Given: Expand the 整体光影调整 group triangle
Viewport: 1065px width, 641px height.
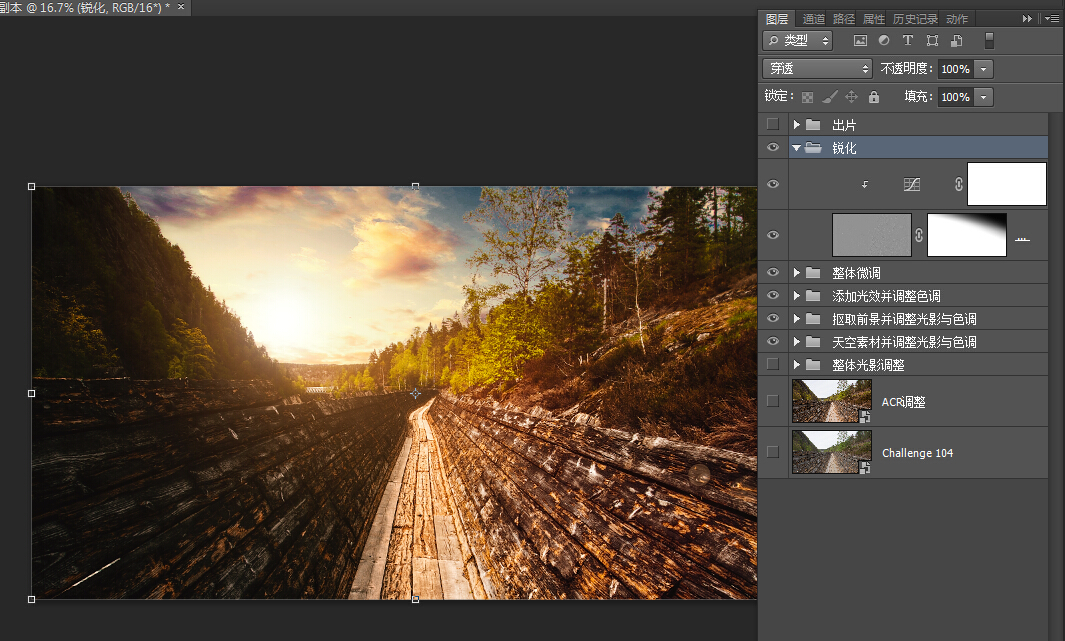Looking at the screenshot, I should pos(797,365).
